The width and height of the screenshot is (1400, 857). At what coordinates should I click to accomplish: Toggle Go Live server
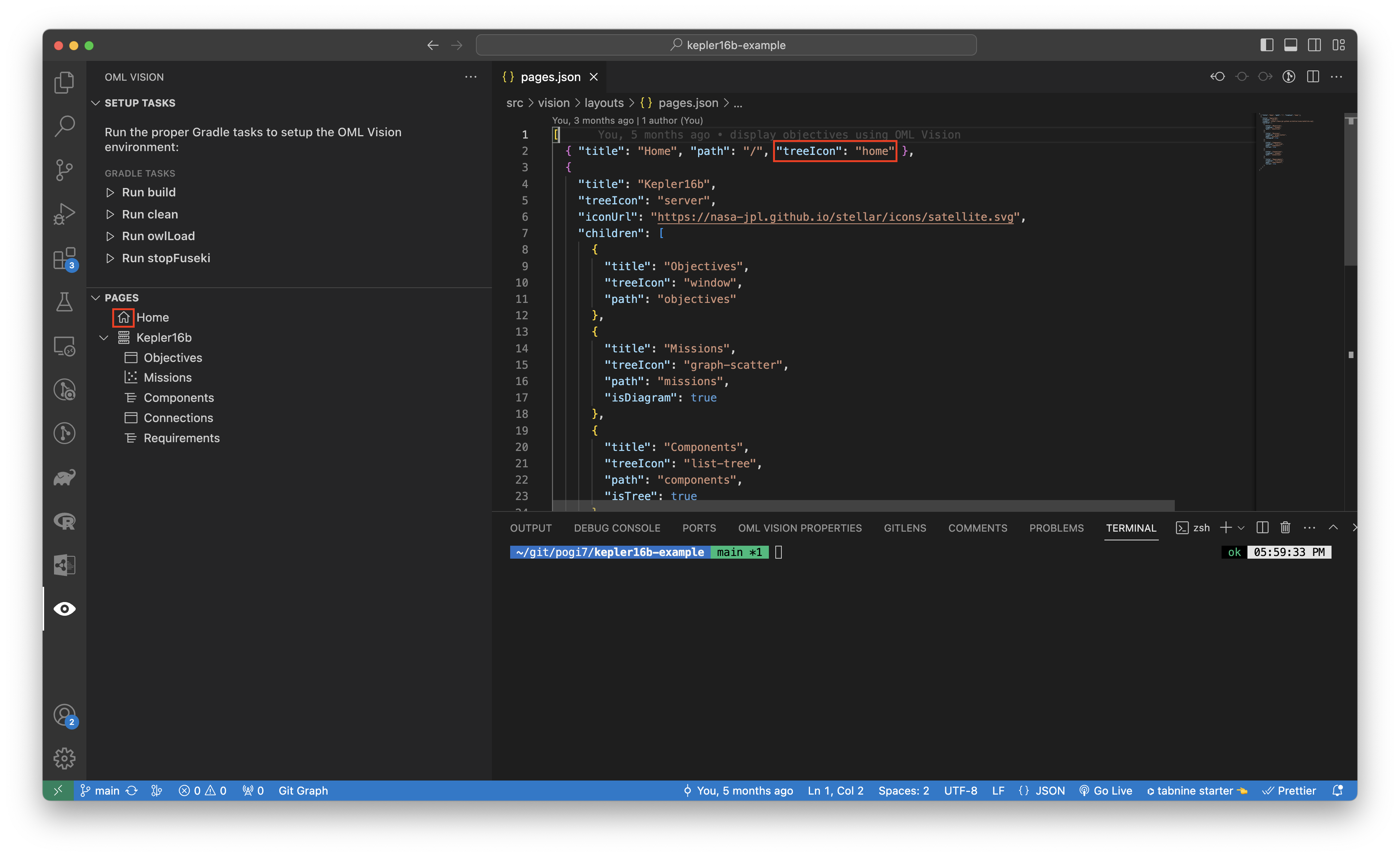pos(1106,790)
